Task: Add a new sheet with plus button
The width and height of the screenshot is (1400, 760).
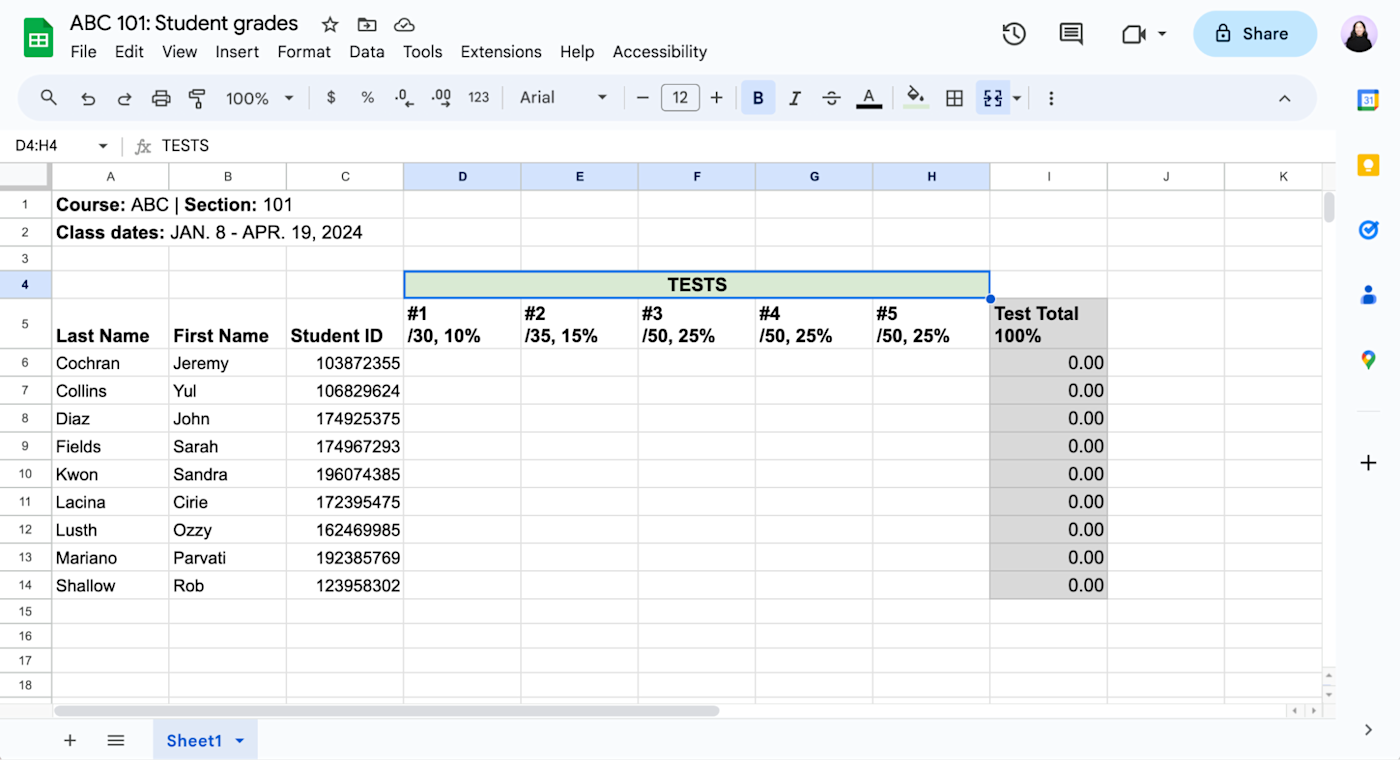Action: (x=70, y=740)
